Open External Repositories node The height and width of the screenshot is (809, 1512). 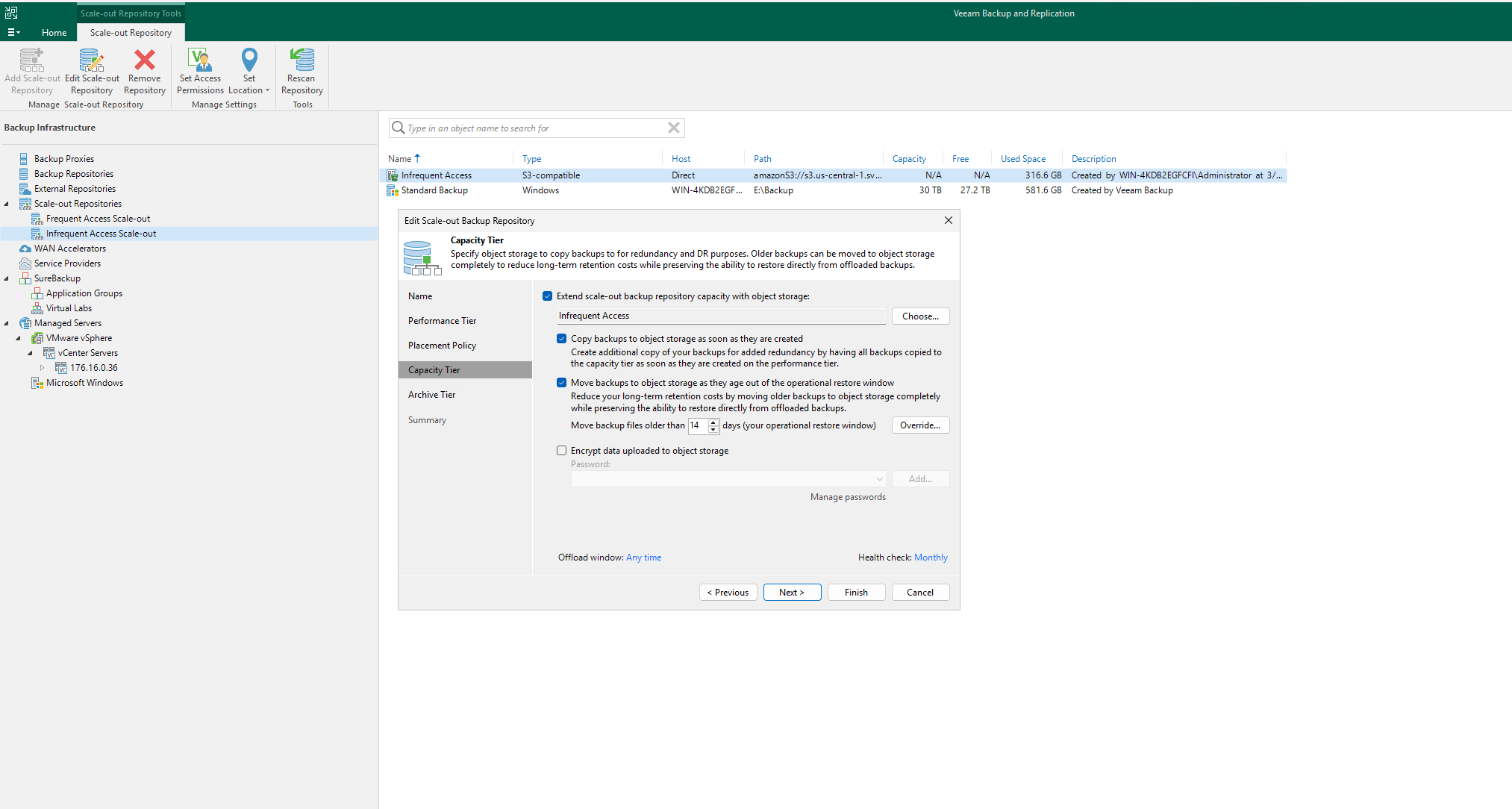tap(75, 189)
